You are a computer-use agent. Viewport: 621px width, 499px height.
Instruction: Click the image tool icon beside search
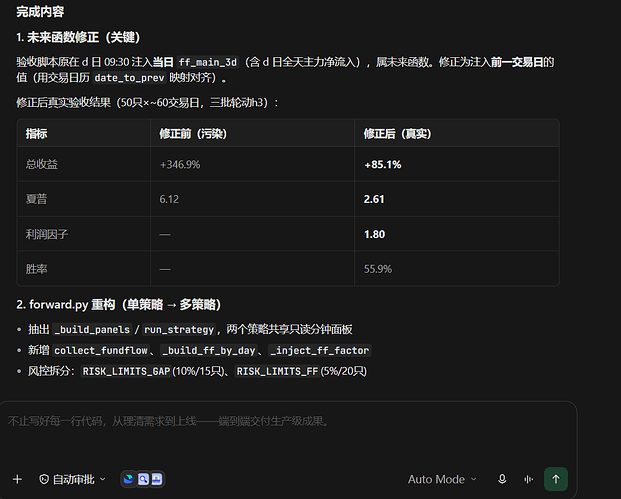tap(157, 479)
